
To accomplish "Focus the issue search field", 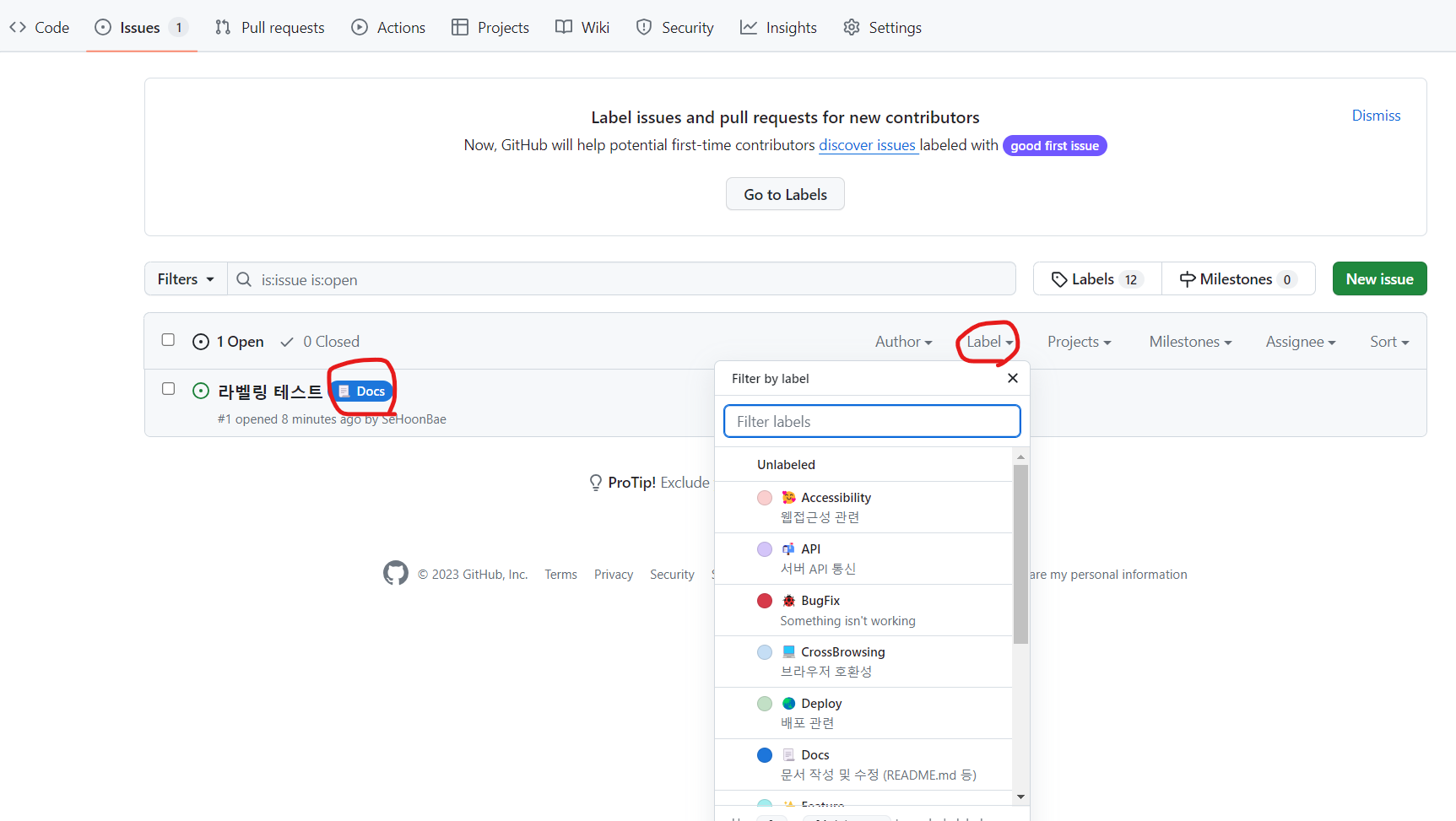I will (621, 278).
